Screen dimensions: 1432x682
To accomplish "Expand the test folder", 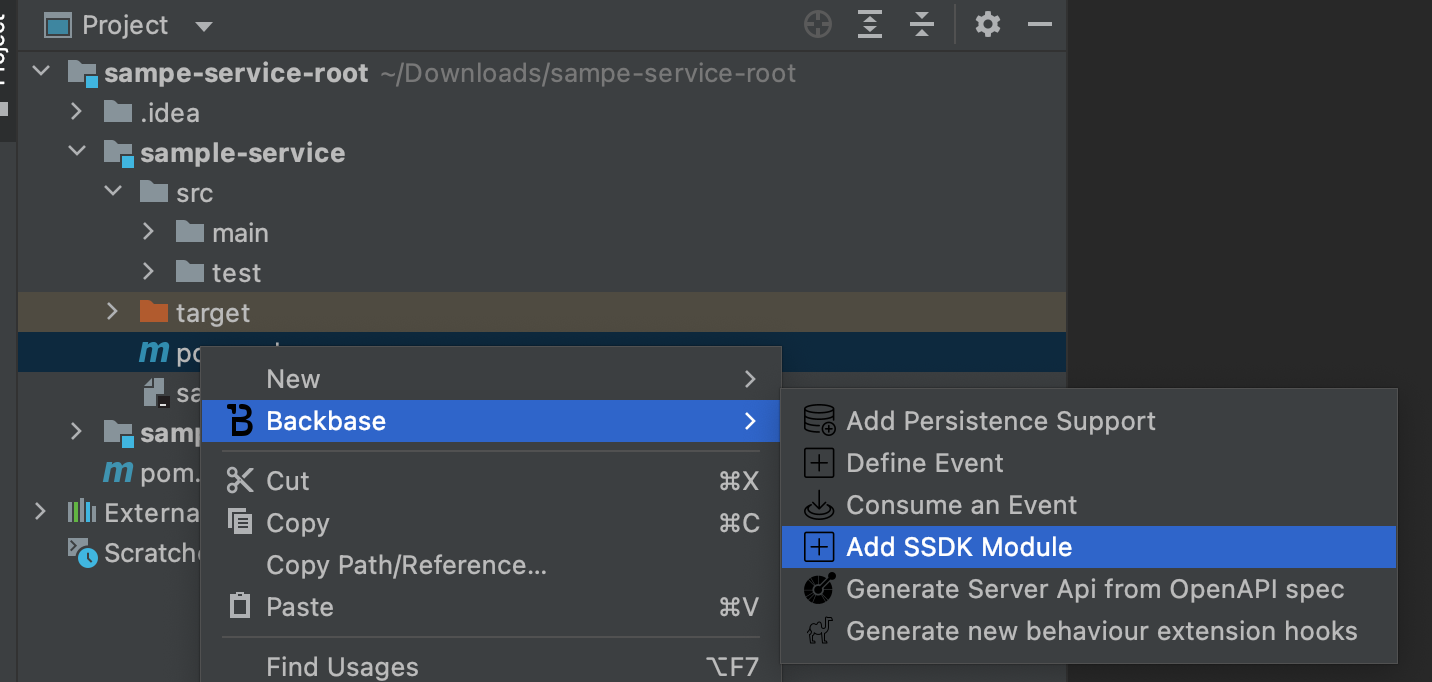I will pos(149,272).
